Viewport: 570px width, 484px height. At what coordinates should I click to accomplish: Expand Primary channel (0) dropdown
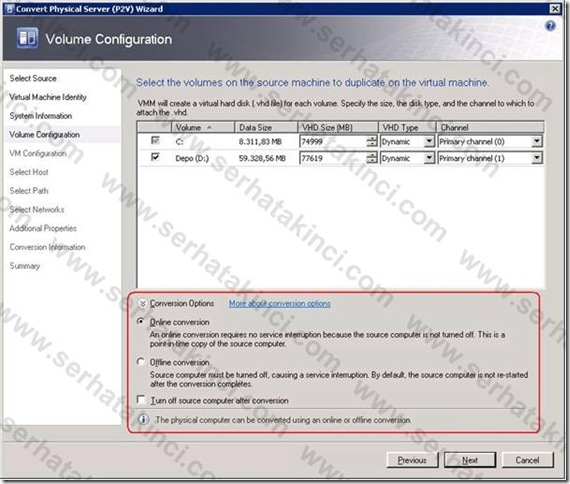(x=537, y=141)
